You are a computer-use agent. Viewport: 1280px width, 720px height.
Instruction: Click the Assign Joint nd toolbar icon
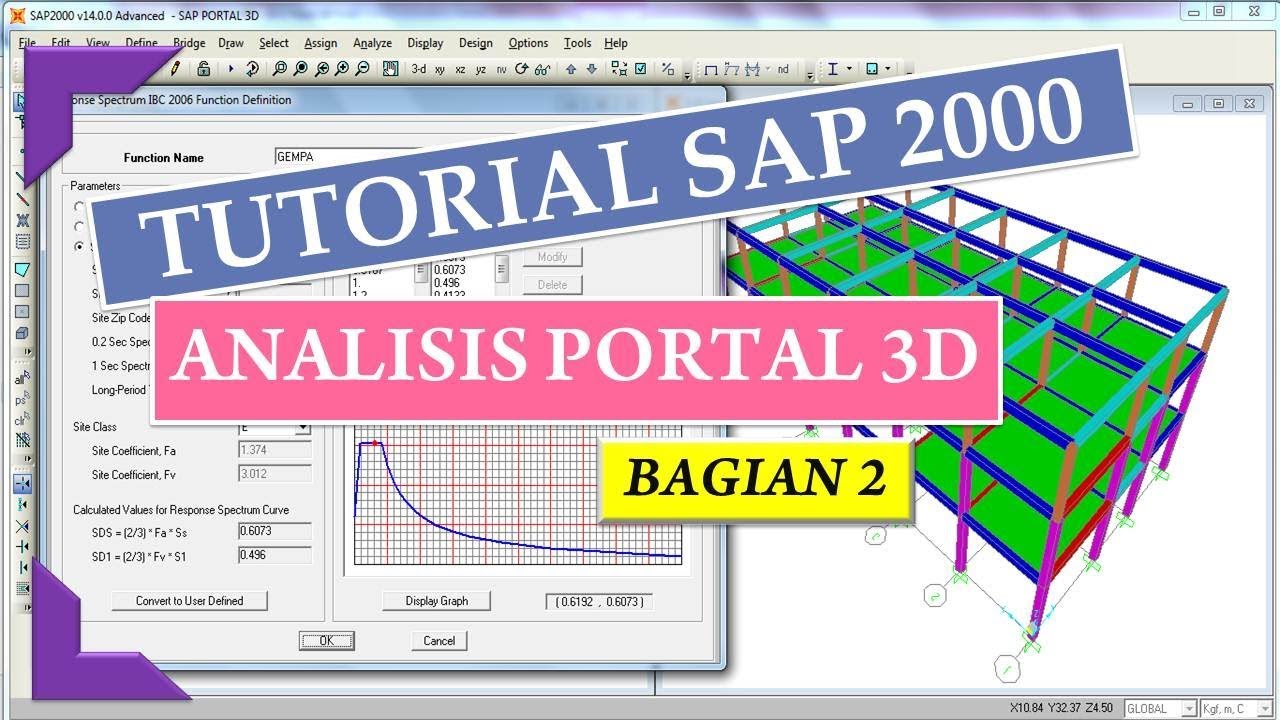click(782, 69)
